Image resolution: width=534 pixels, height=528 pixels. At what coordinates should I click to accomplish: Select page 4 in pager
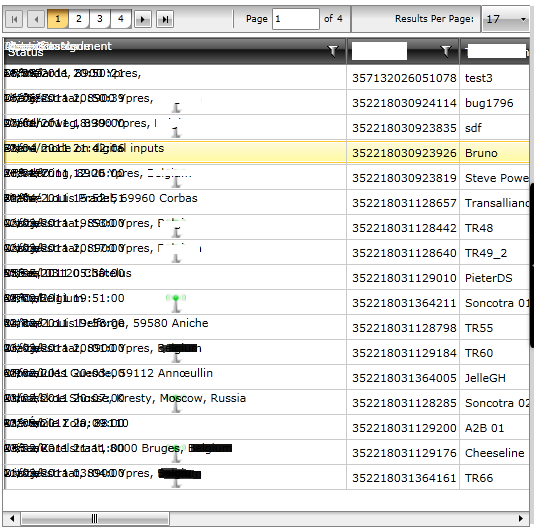[x=121, y=19]
